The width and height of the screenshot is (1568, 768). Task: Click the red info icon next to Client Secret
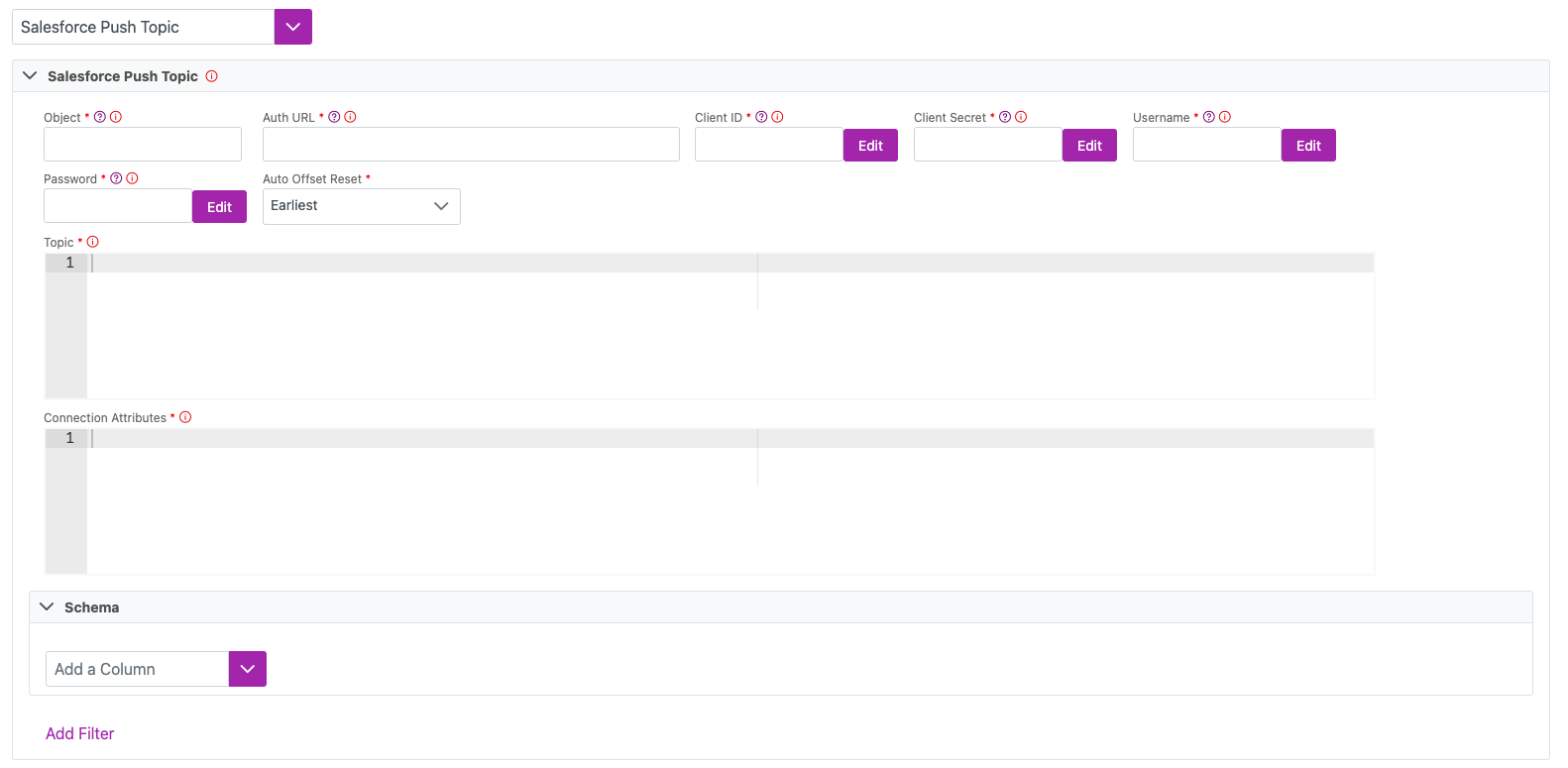(x=1021, y=117)
